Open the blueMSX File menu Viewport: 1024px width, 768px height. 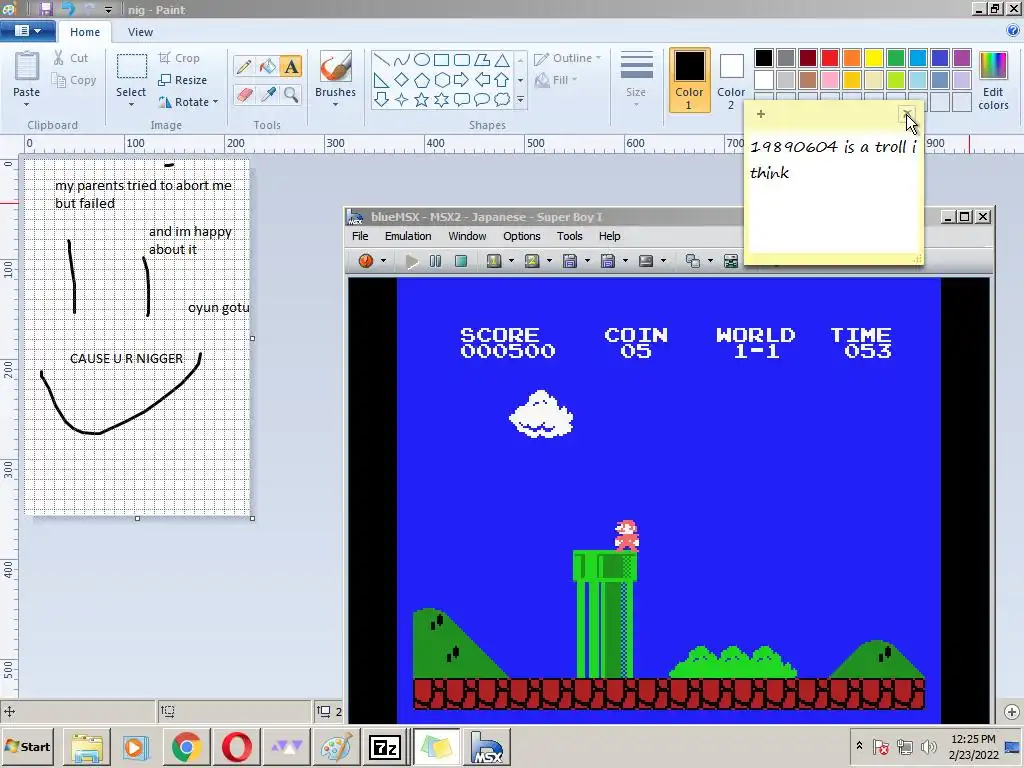tap(360, 236)
